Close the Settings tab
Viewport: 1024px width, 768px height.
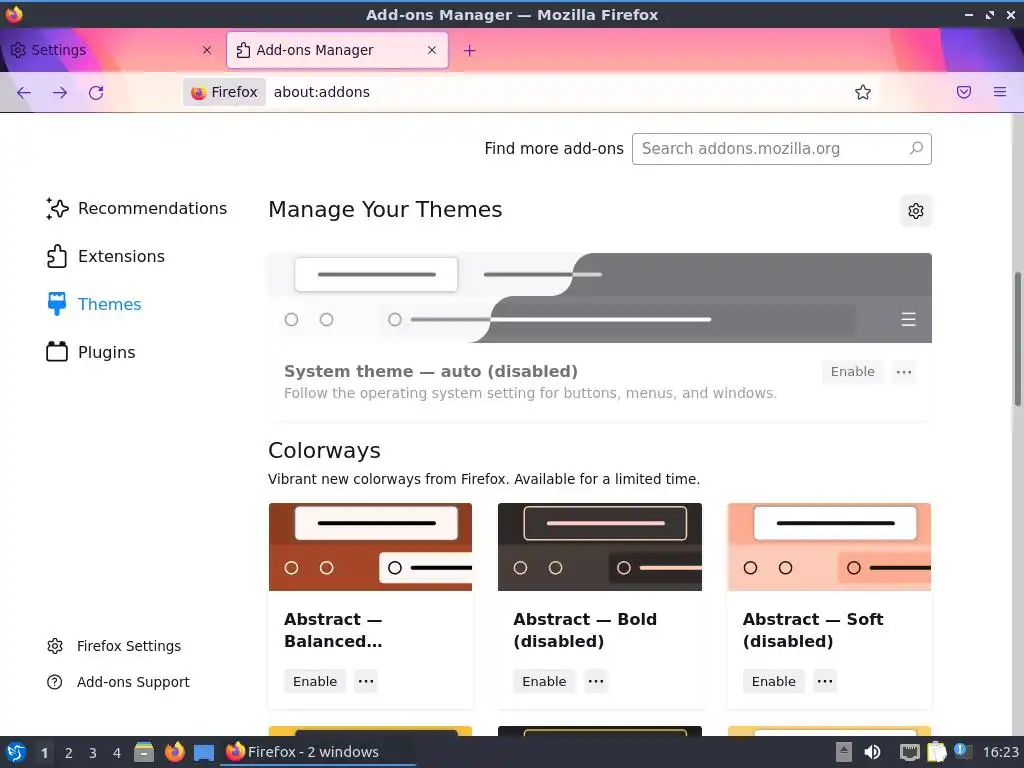pos(207,50)
